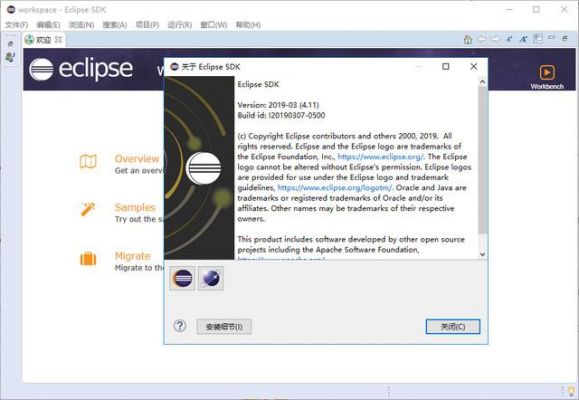Open the 编辑(E) menu

[48, 25]
